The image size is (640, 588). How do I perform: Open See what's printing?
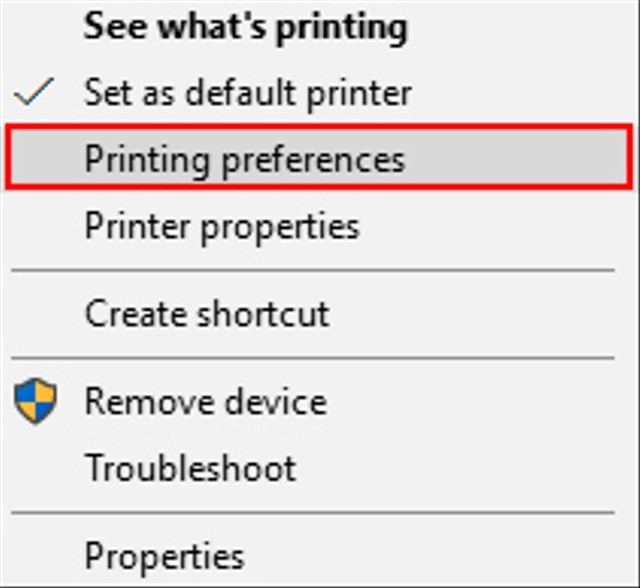[245, 27]
